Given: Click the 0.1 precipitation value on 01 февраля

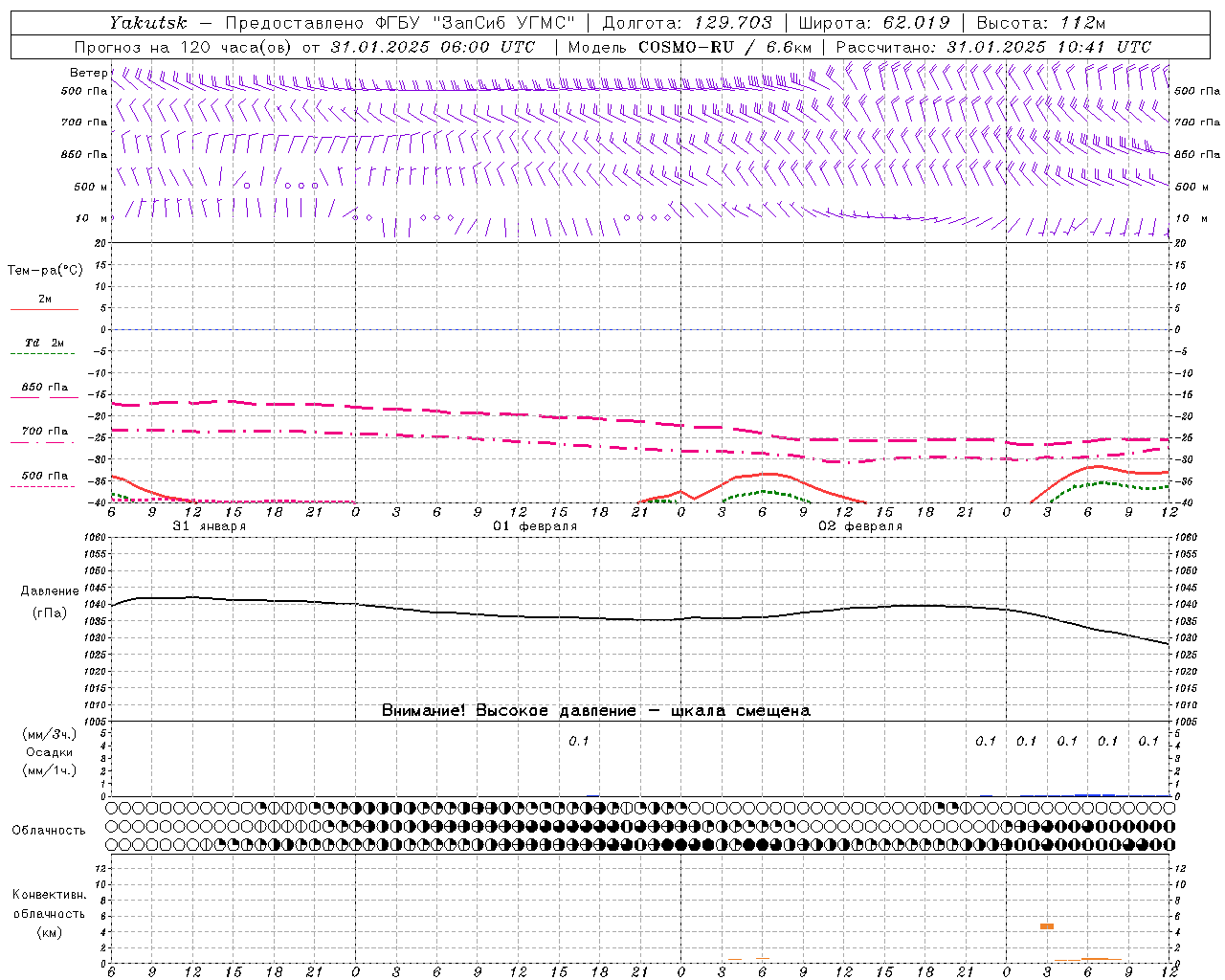Looking at the screenshot, I should pos(579,741).
